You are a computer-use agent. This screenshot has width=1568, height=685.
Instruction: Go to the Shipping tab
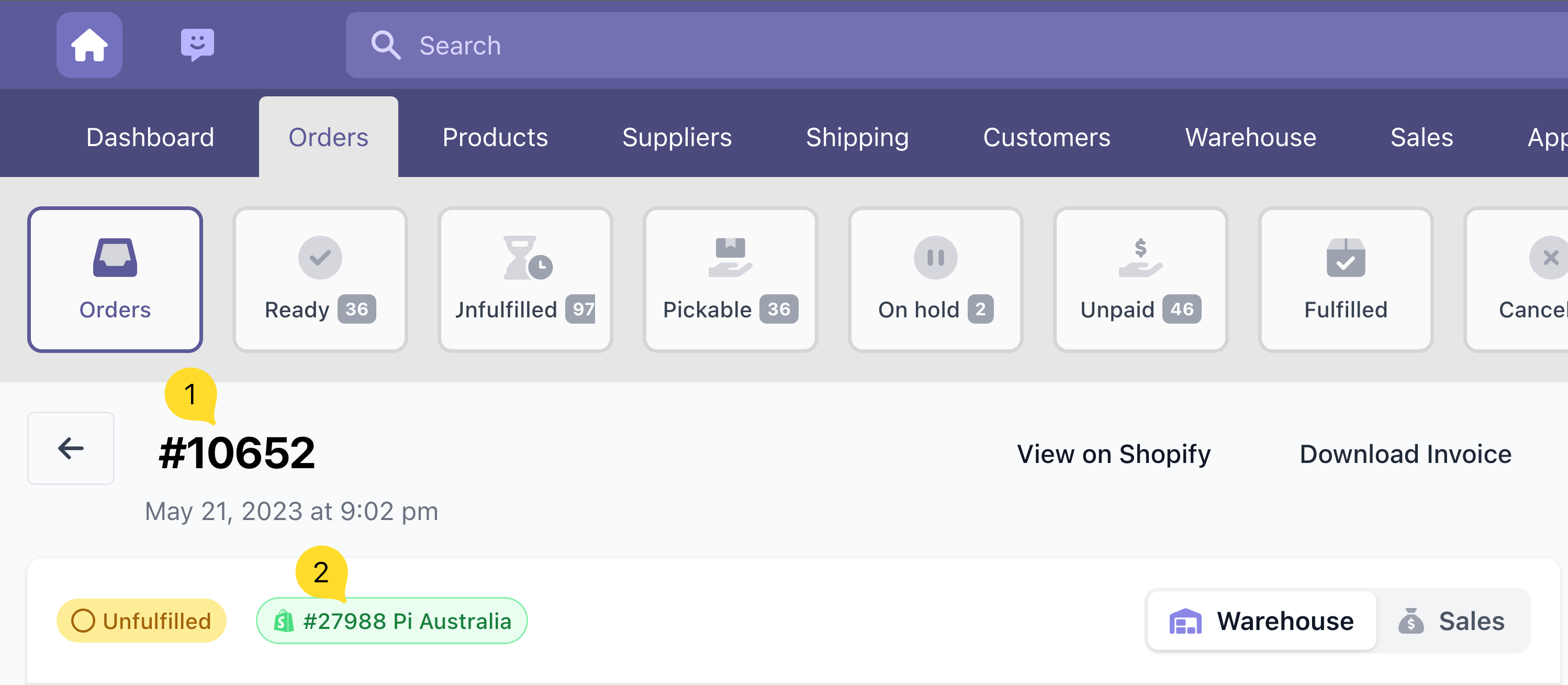pyautogui.click(x=857, y=137)
